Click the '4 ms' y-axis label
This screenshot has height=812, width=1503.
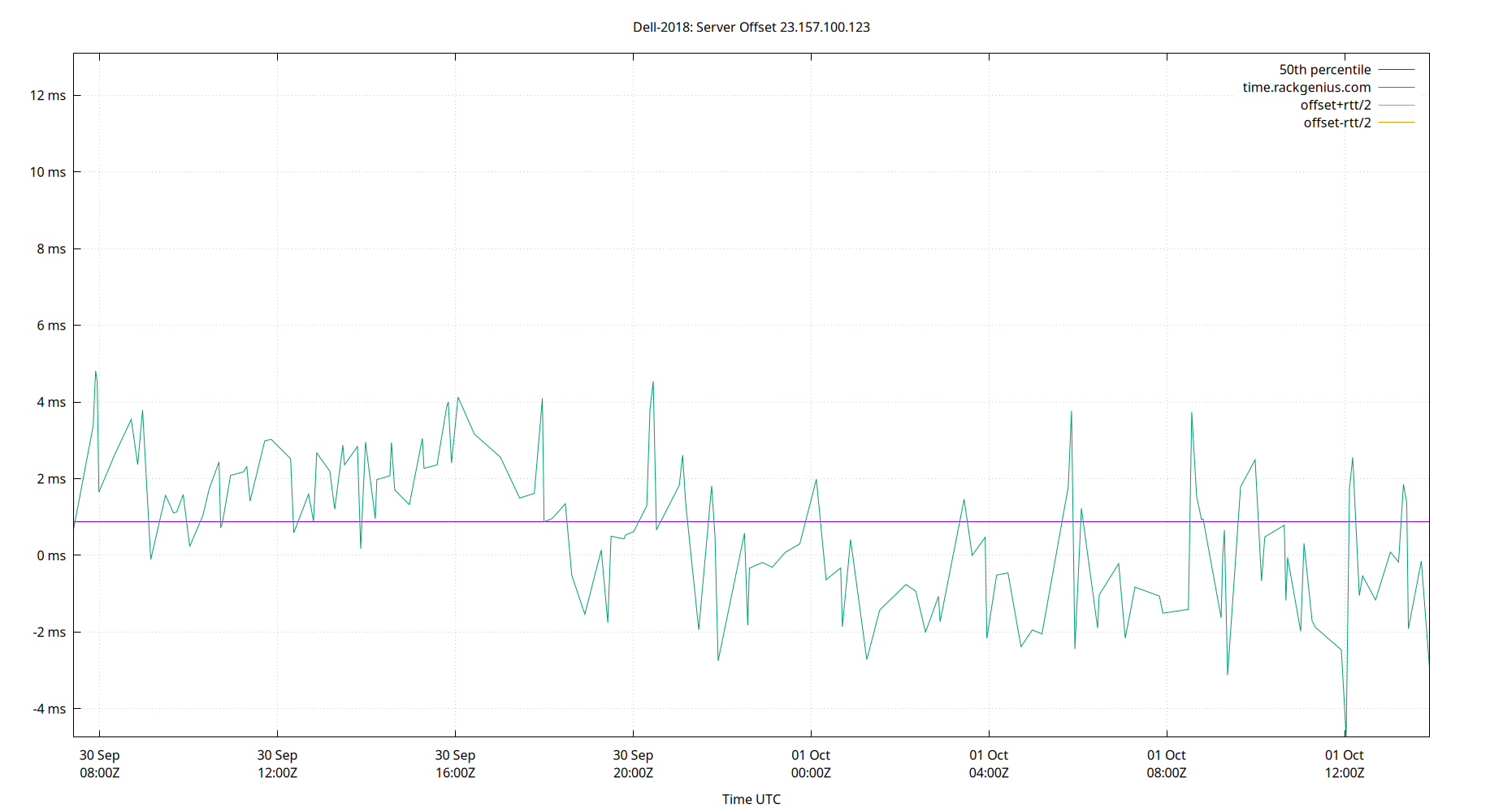coord(51,403)
